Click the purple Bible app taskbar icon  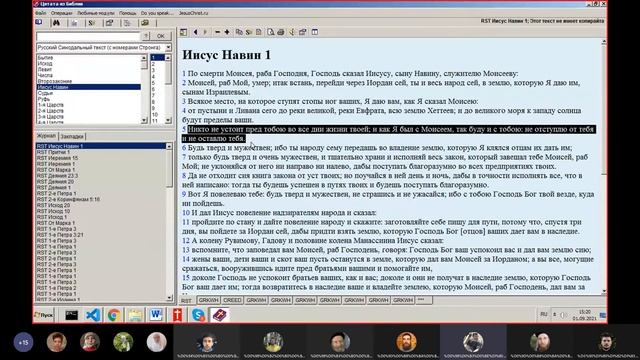point(220,315)
